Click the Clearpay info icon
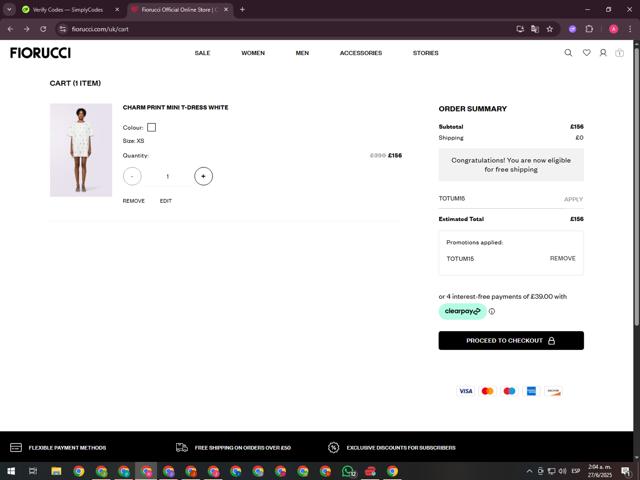 [492, 311]
